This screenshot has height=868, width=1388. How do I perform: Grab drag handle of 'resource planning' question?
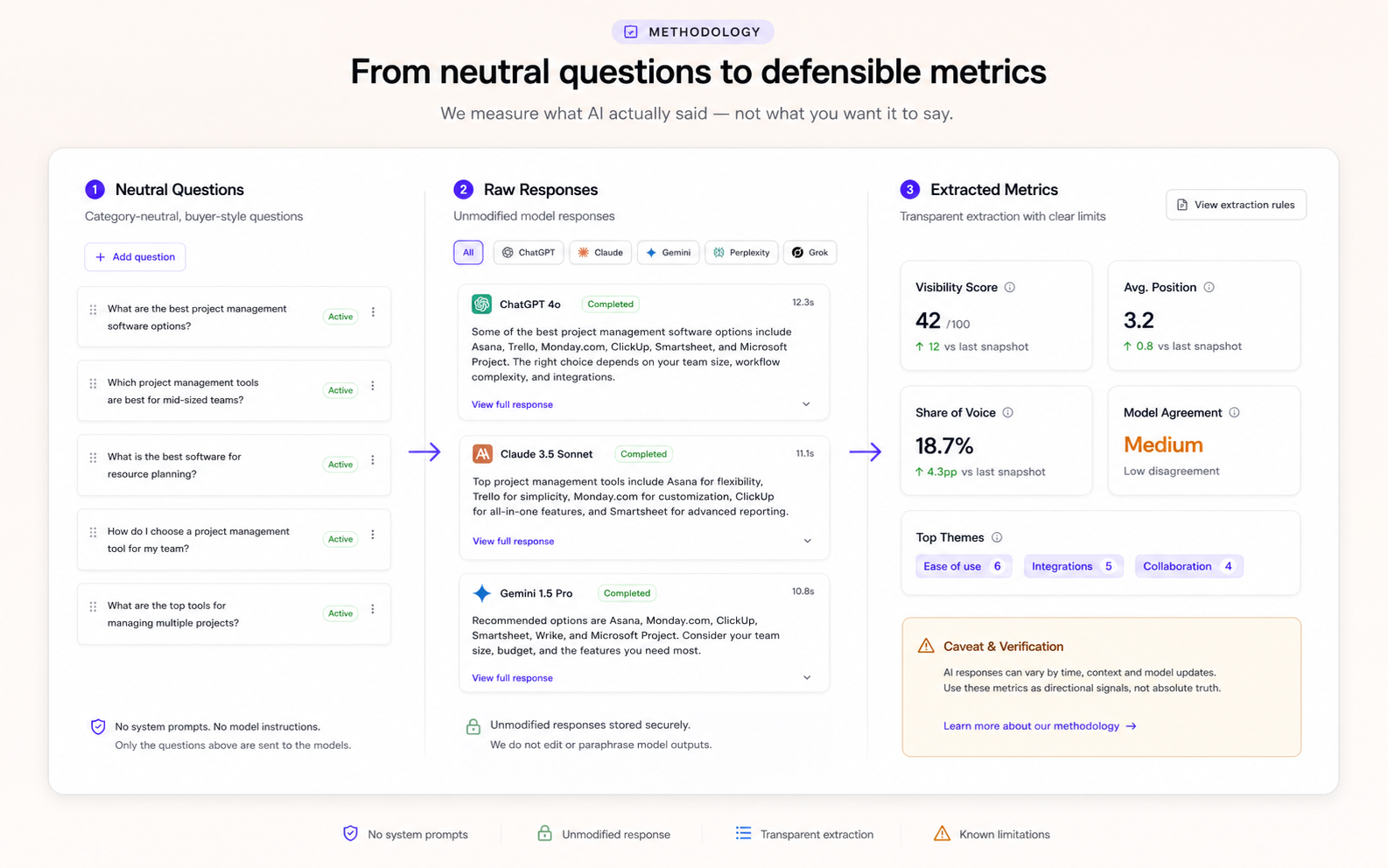pyautogui.click(x=93, y=458)
